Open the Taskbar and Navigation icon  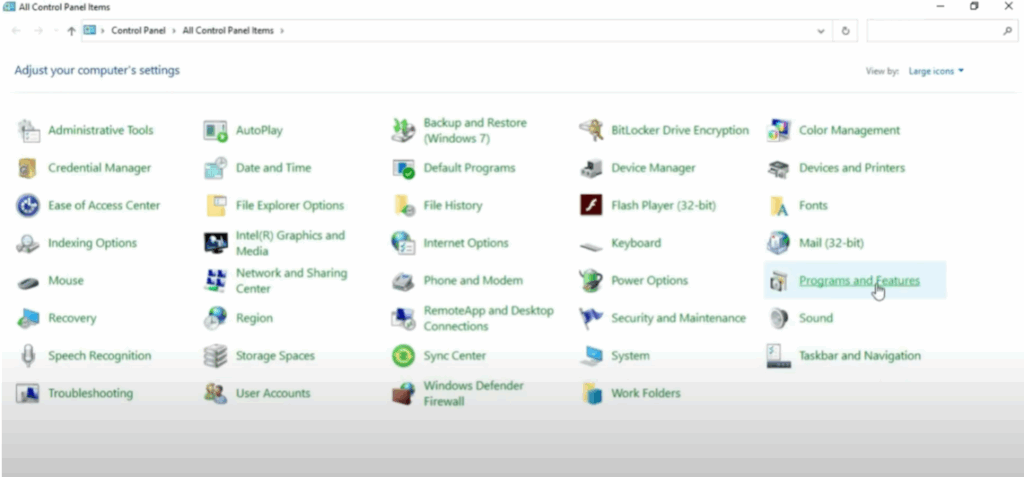coord(778,356)
